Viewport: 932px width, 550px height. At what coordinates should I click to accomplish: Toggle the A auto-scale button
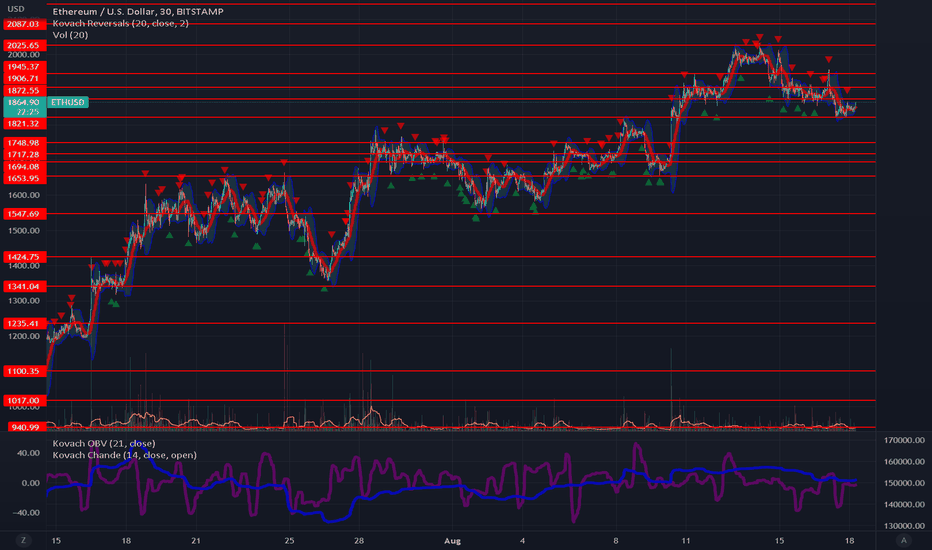[903, 540]
